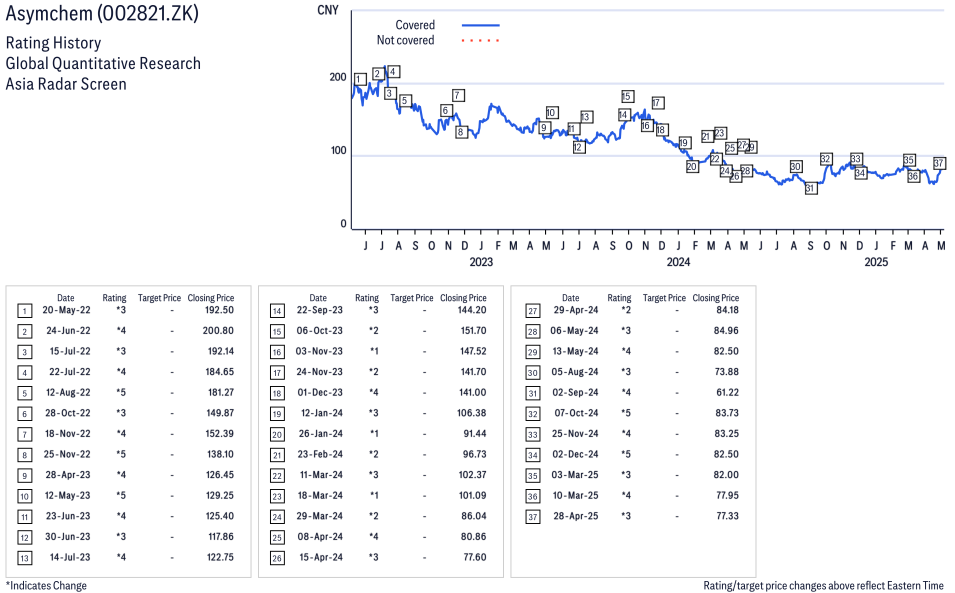Select index box 13 beside 14-Jul-23

(x=24, y=558)
